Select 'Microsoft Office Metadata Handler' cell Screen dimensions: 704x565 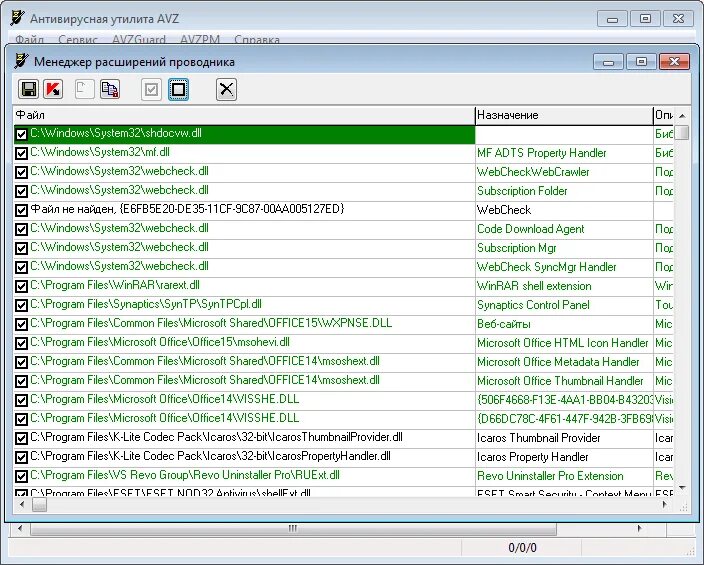[564, 362]
